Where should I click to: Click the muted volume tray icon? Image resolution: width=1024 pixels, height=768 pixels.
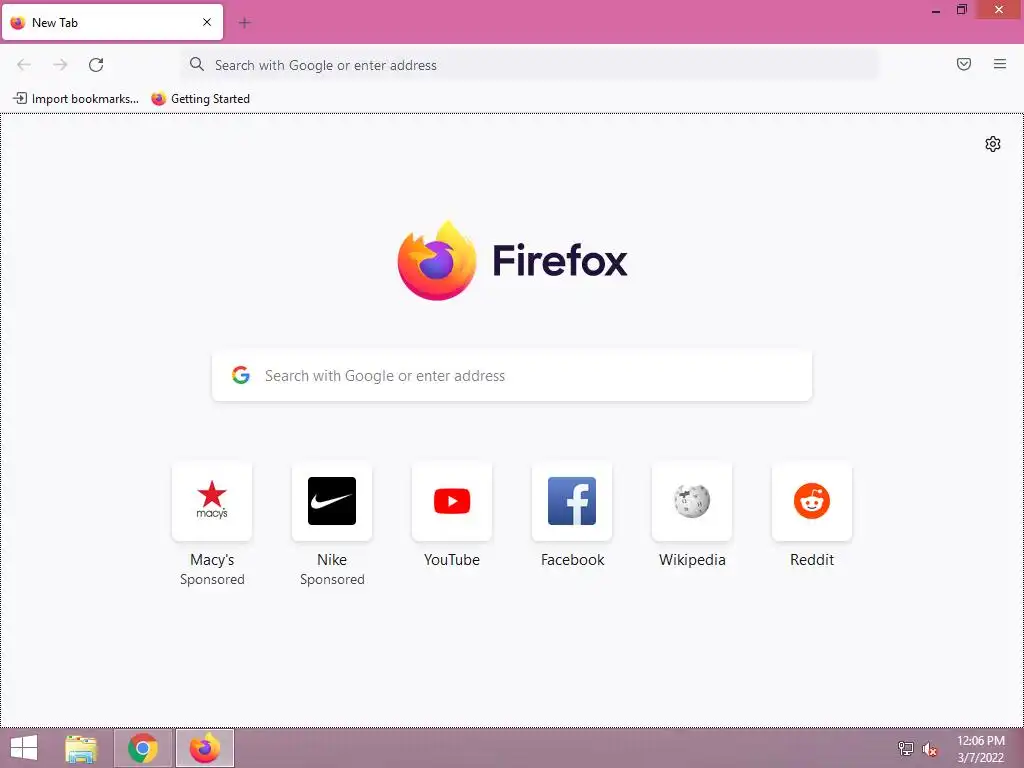coord(929,748)
